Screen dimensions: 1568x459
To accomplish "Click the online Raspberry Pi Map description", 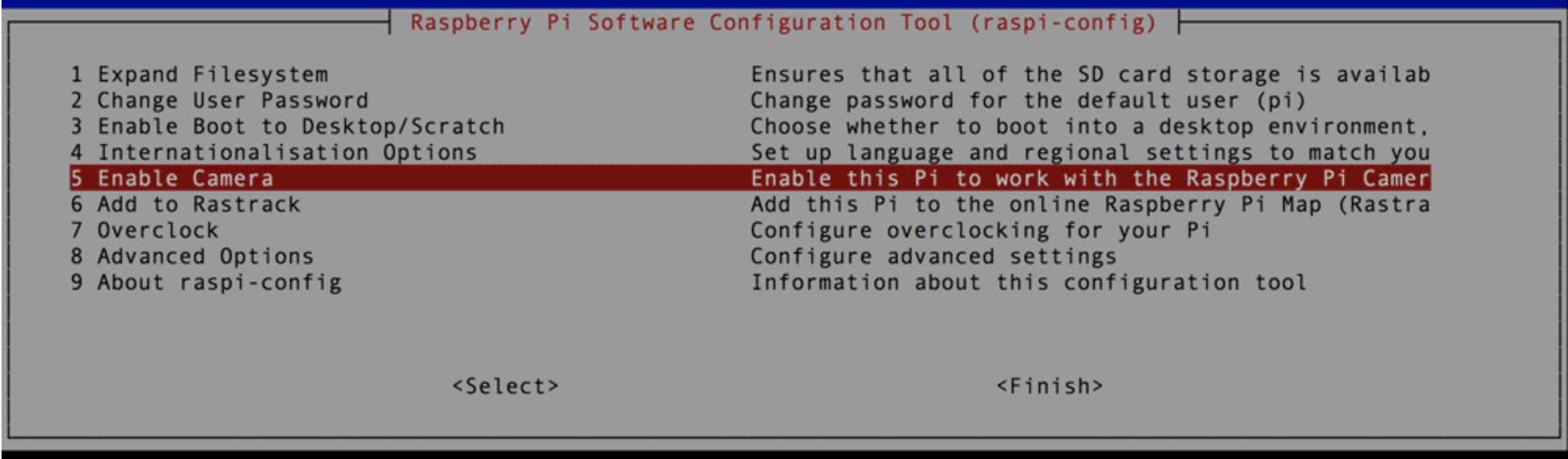I will coord(1090,204).
